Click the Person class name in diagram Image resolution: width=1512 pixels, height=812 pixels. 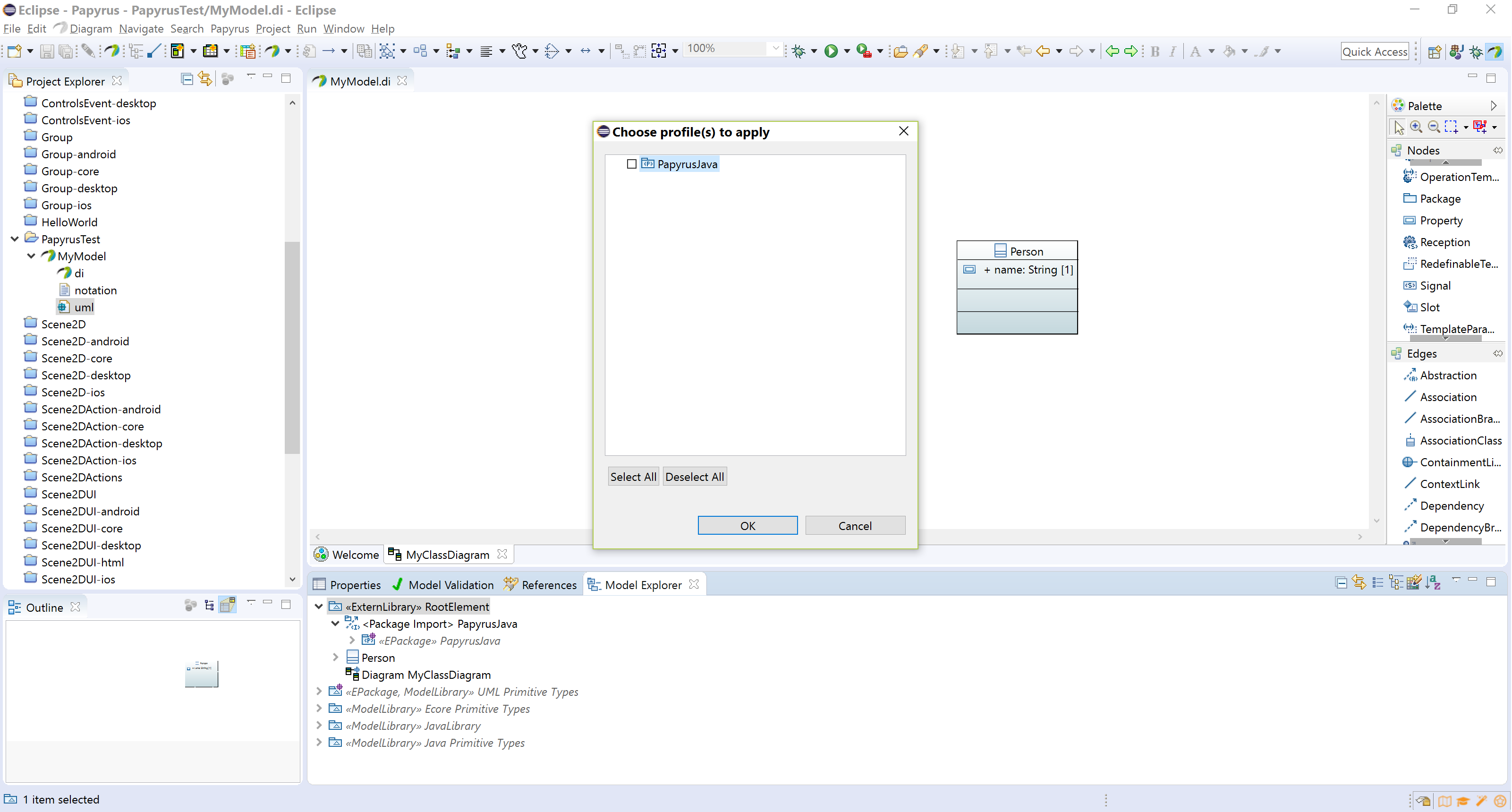(1026, 251)
